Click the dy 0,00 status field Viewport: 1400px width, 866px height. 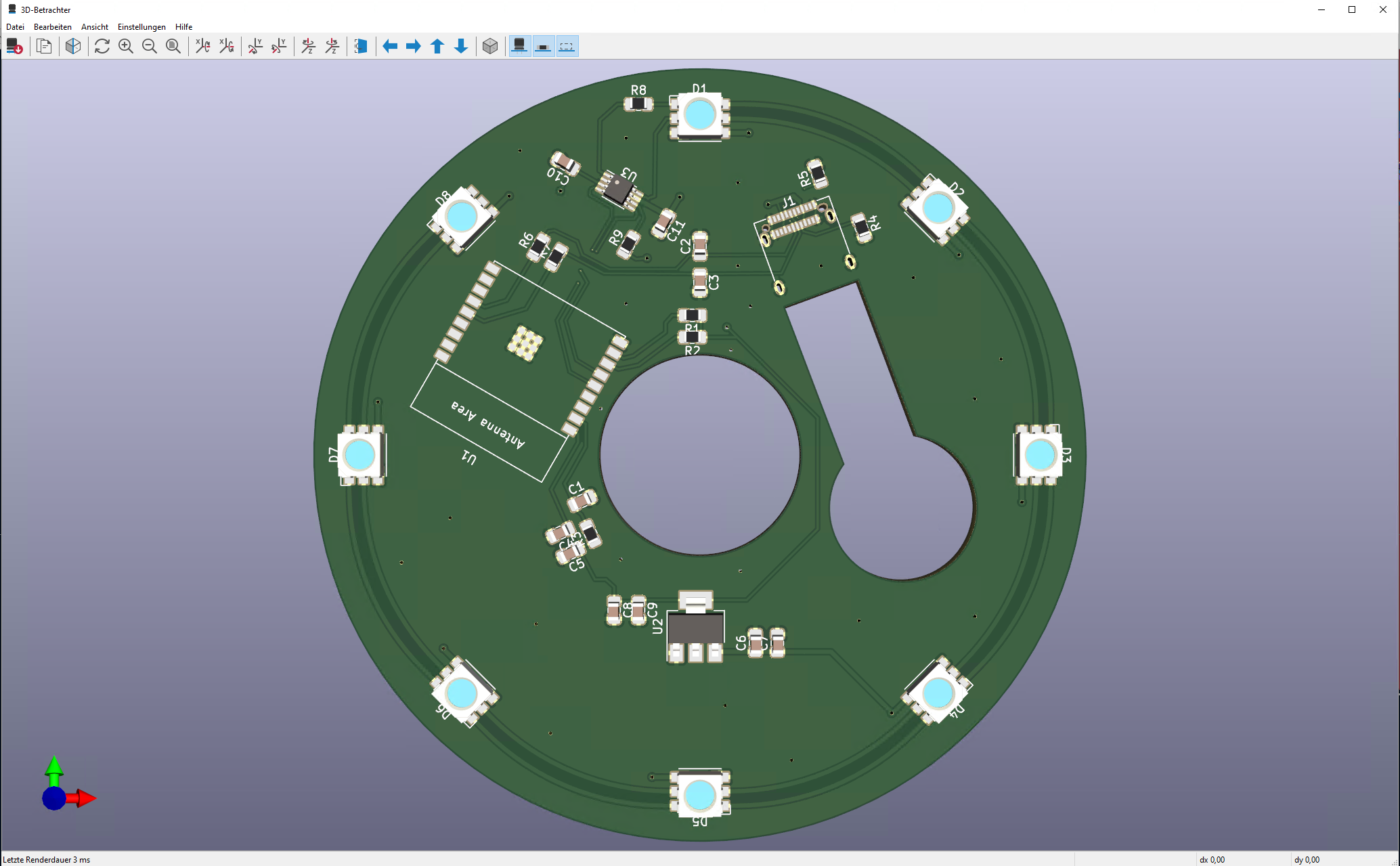pyautogui.click(x=1307, y=860)
